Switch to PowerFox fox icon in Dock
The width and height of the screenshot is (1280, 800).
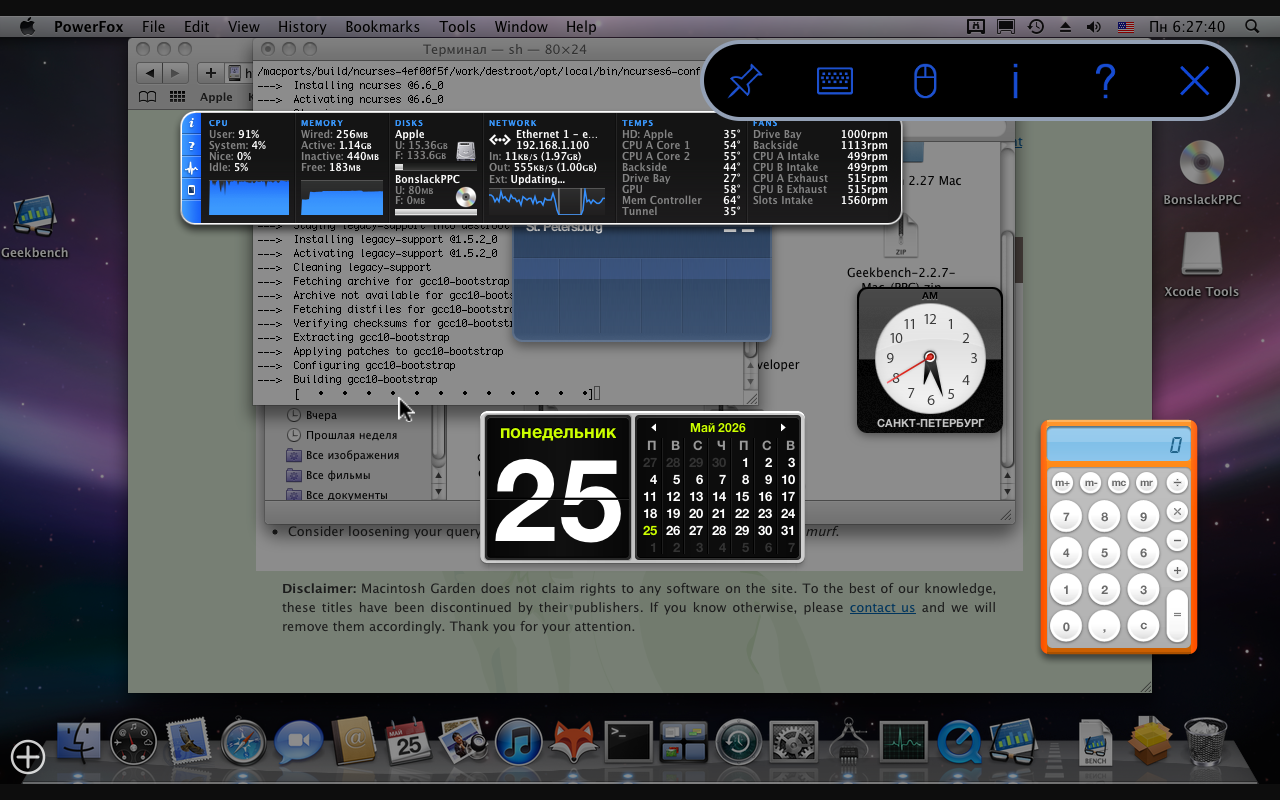(x=573, y=744)
